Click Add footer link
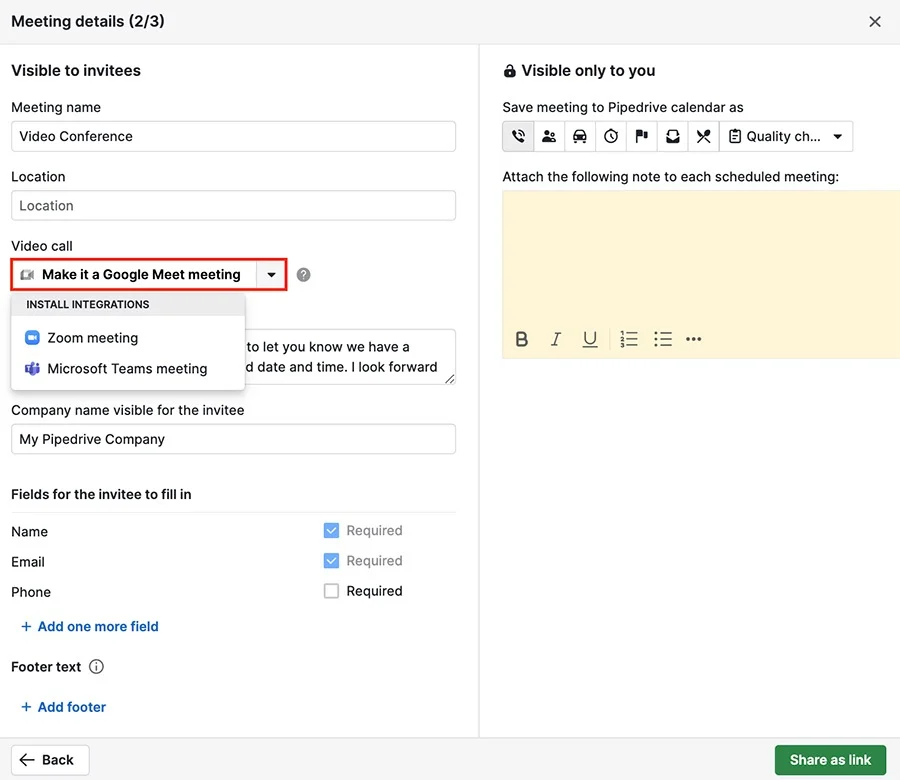900x780 pixels. click(63, 707)
